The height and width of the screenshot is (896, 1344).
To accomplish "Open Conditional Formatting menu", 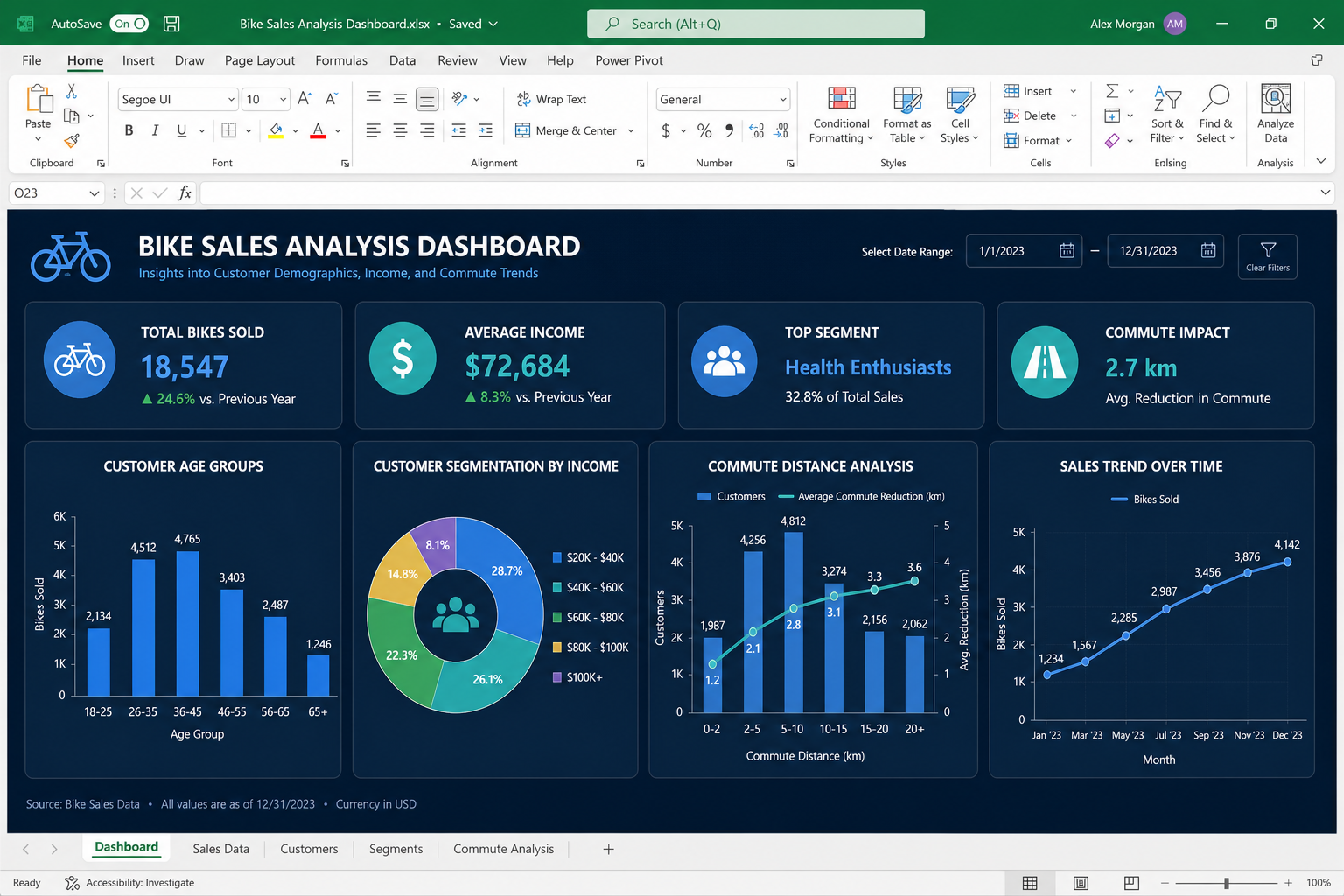I will pyautogui.click(x=841, y=115).
